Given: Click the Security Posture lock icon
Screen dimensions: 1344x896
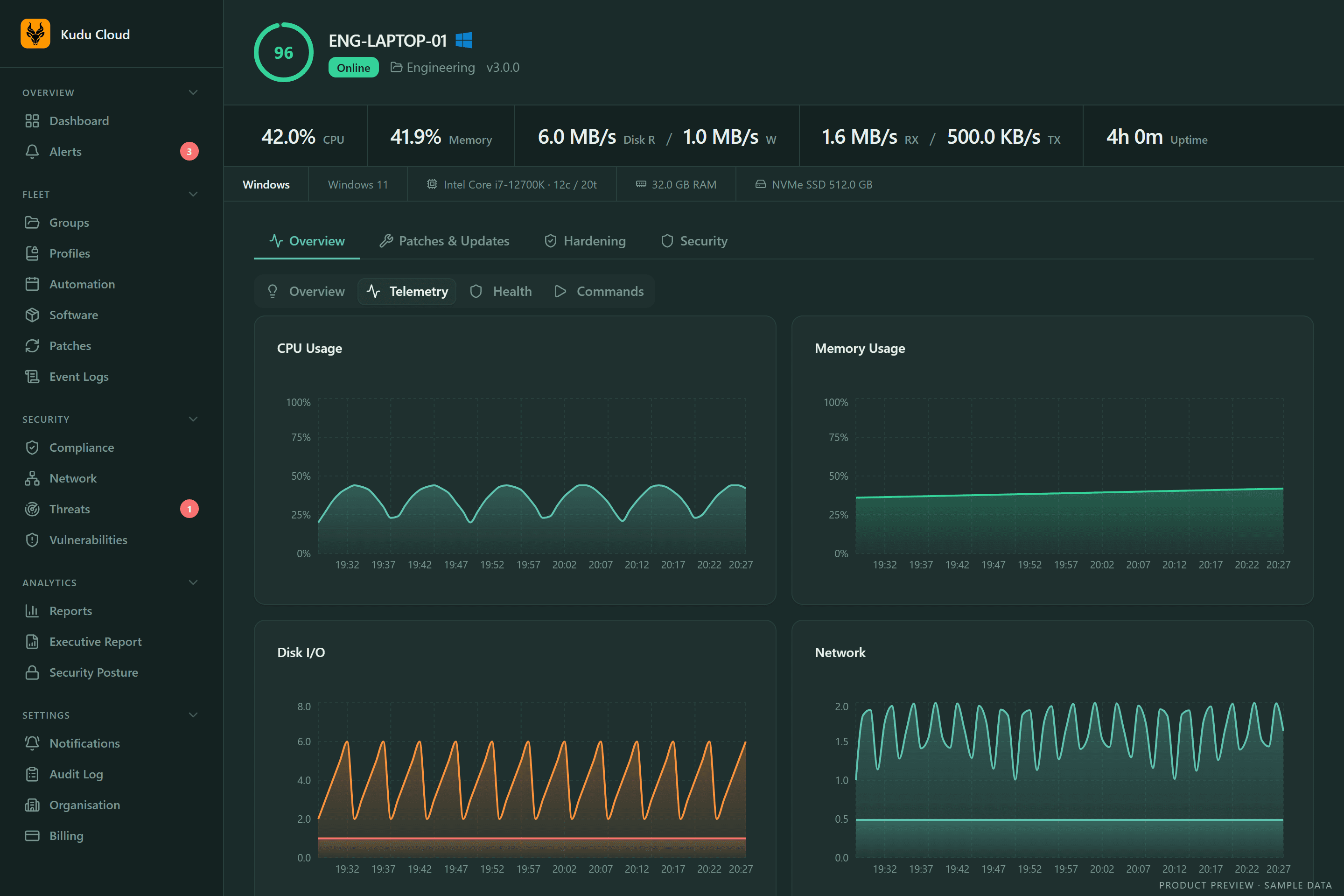Looking at the screenshot, I should 32,672.
